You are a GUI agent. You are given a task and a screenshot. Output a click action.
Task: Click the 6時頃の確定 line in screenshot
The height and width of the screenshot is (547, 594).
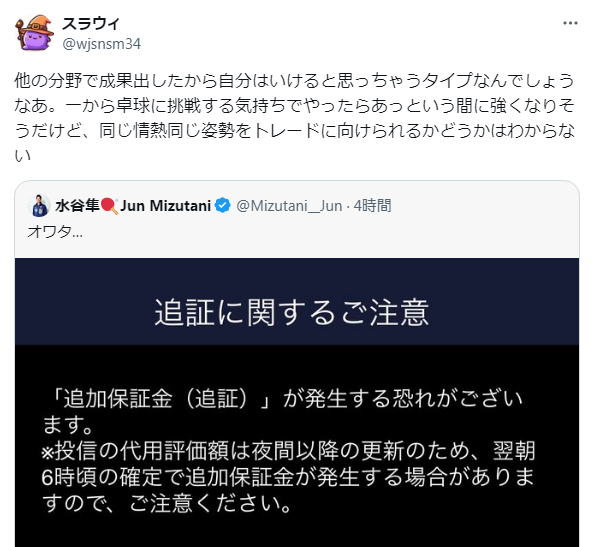[x=288, y=477]
